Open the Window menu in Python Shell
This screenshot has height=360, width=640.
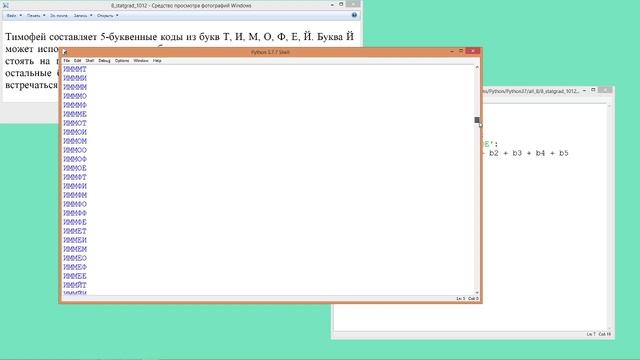click(141, 60)
